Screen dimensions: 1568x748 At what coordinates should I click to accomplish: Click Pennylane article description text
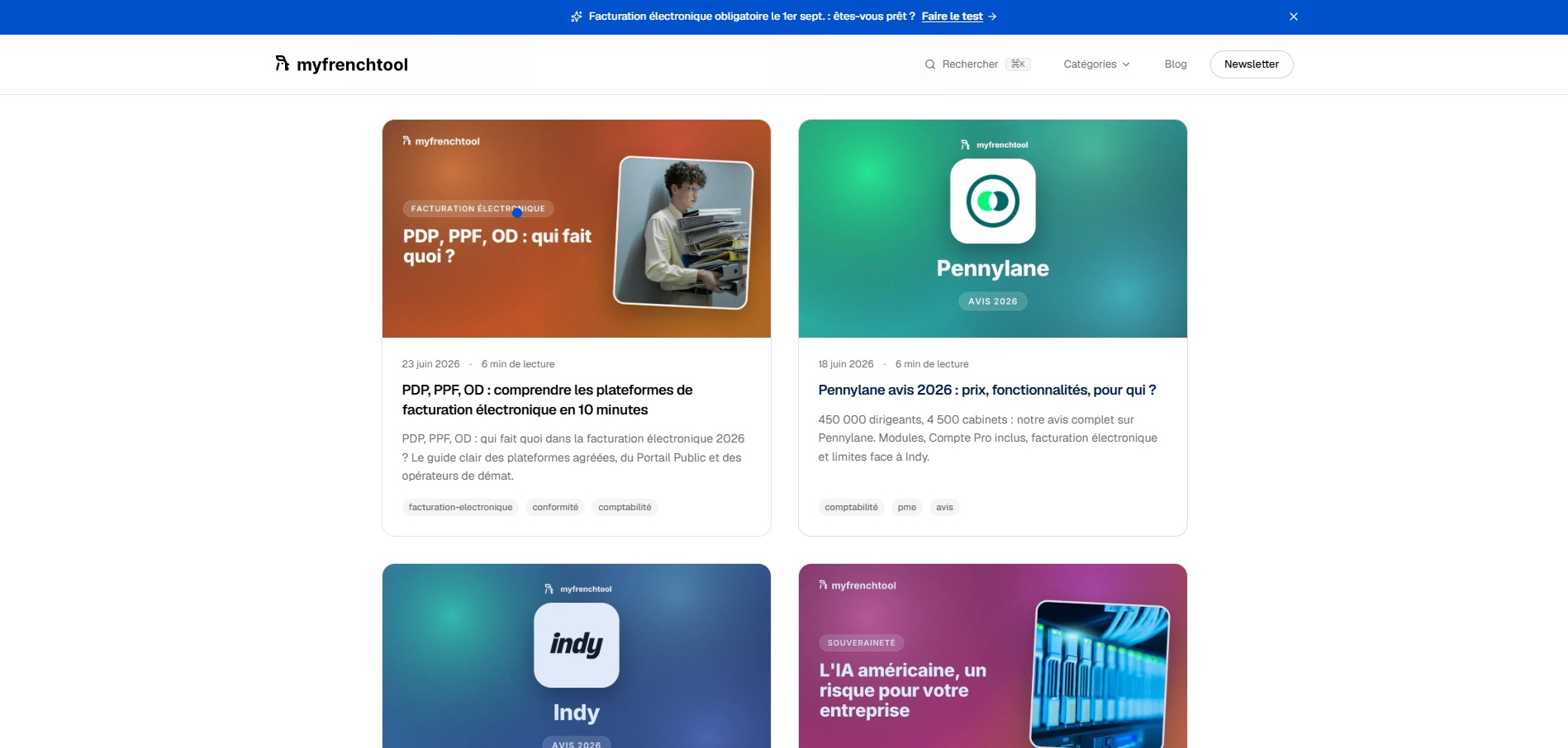point(988,438)
